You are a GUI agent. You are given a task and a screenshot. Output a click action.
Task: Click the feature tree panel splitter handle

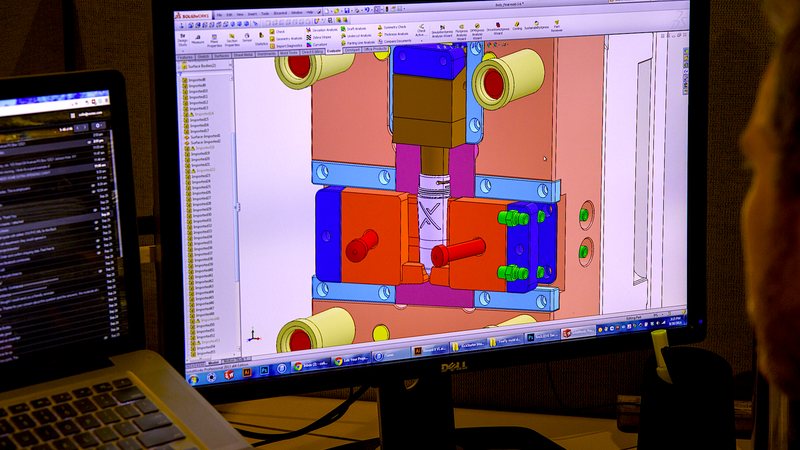point(237,207)
